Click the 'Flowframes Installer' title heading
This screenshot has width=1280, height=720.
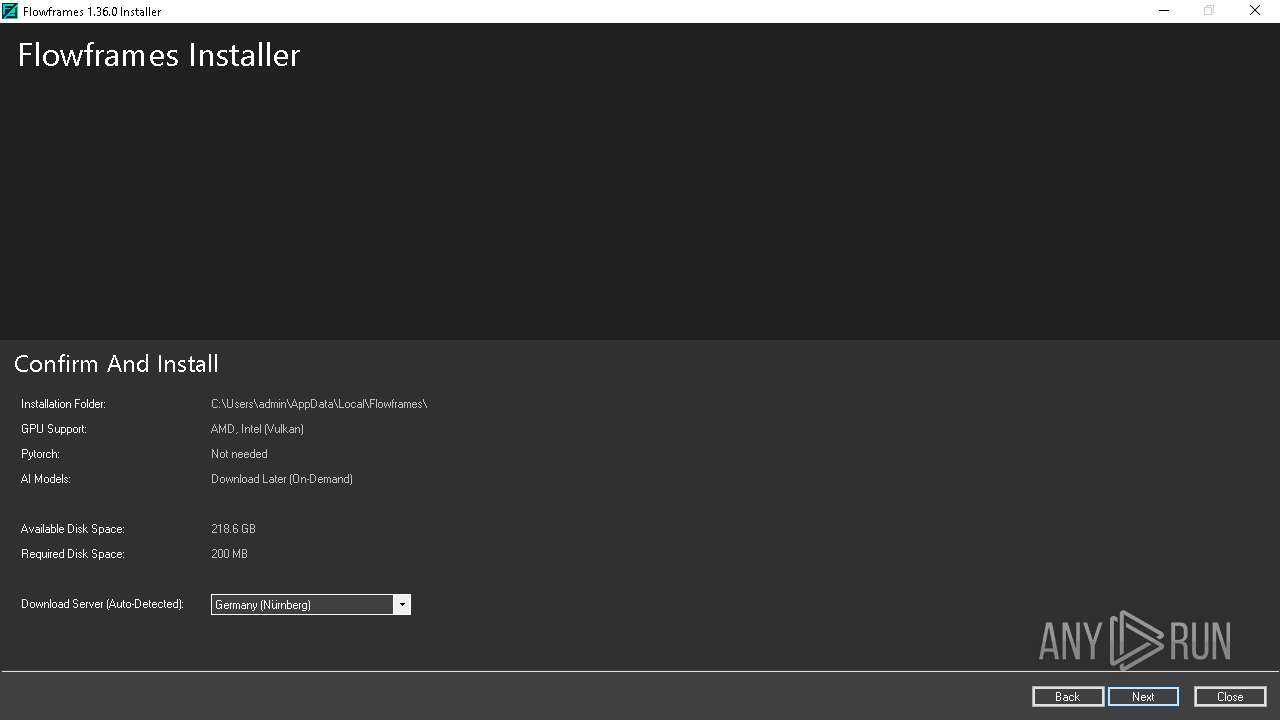tap(159, 55)
